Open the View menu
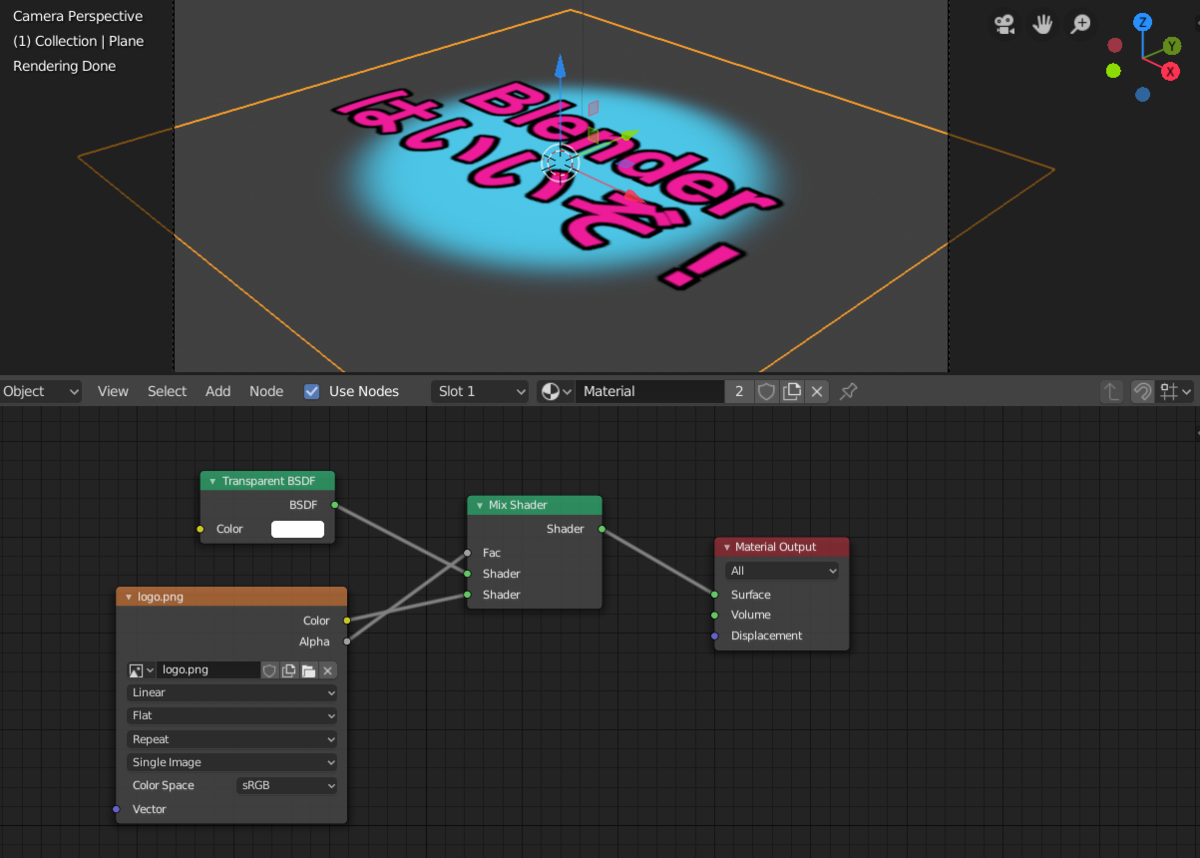This screenshot has width=1200, height=858. (x=113, y=391)
